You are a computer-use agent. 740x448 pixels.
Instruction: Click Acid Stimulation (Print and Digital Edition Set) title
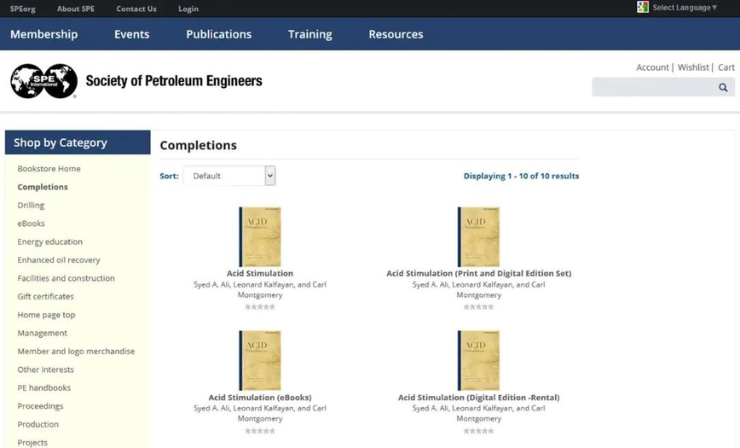479,273
